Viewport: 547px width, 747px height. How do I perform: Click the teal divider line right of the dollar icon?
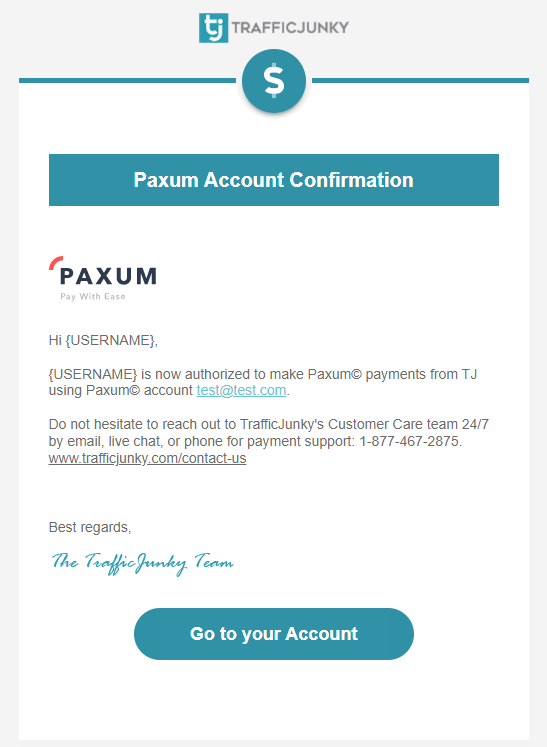coord(420,81)
